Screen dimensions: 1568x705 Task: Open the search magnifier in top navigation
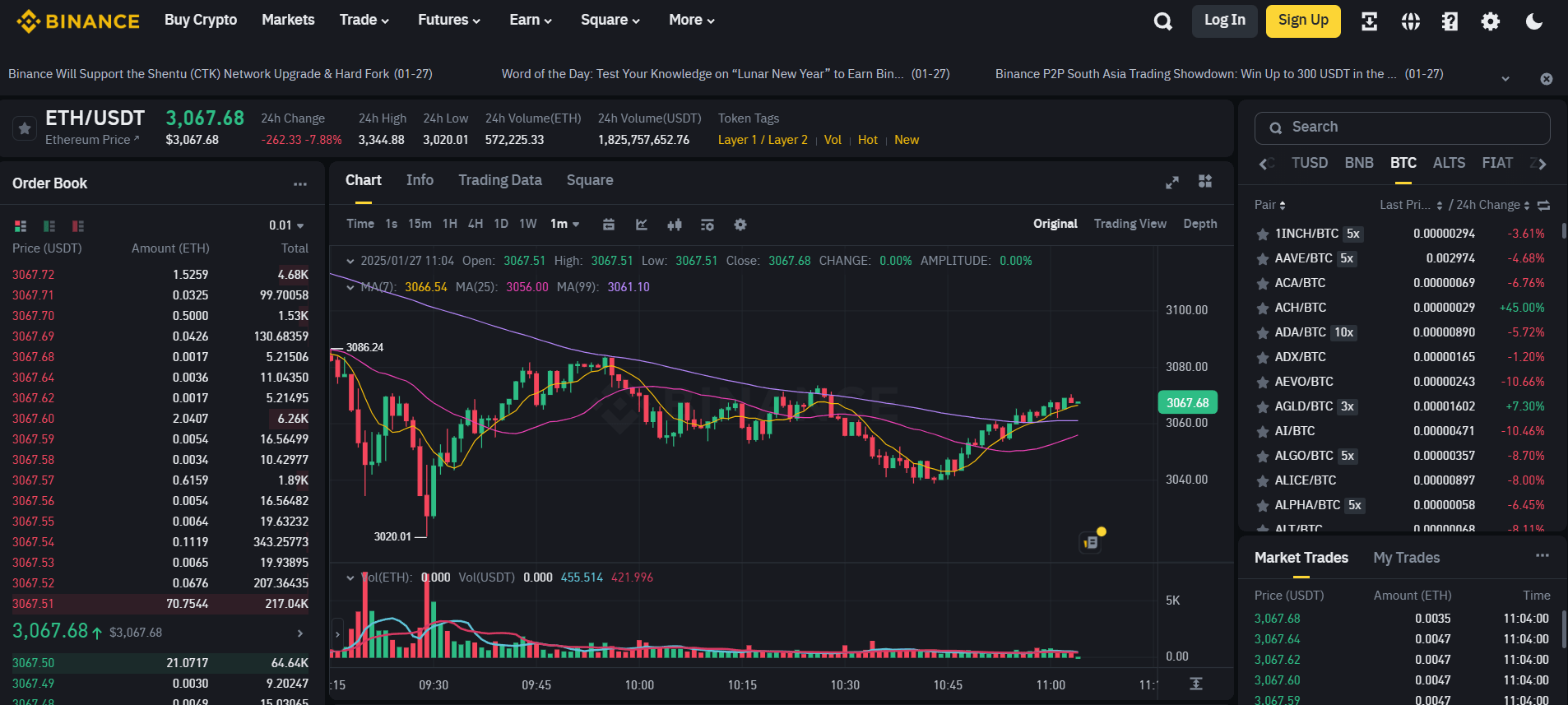tap(1162, 21)
